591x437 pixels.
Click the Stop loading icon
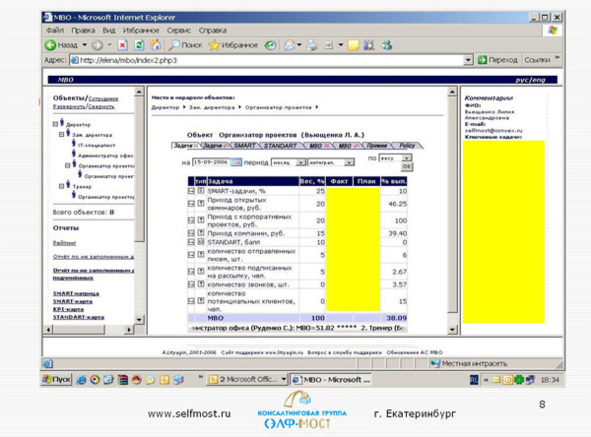point(122,45)
